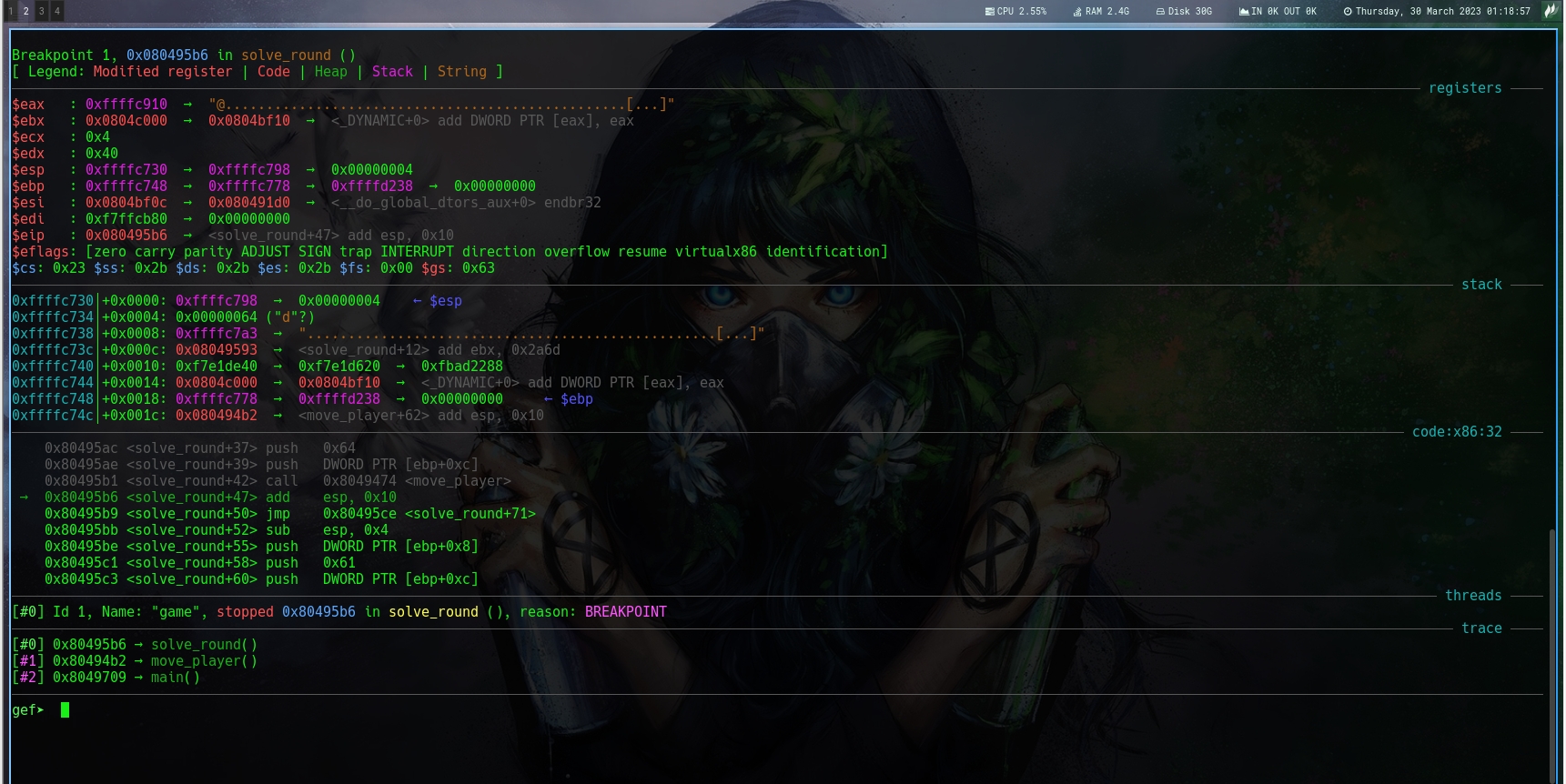The width and height of the screenshot is (1566, 784).
Task: Click the stack value "0x00000064"
Action: point(217,317)
